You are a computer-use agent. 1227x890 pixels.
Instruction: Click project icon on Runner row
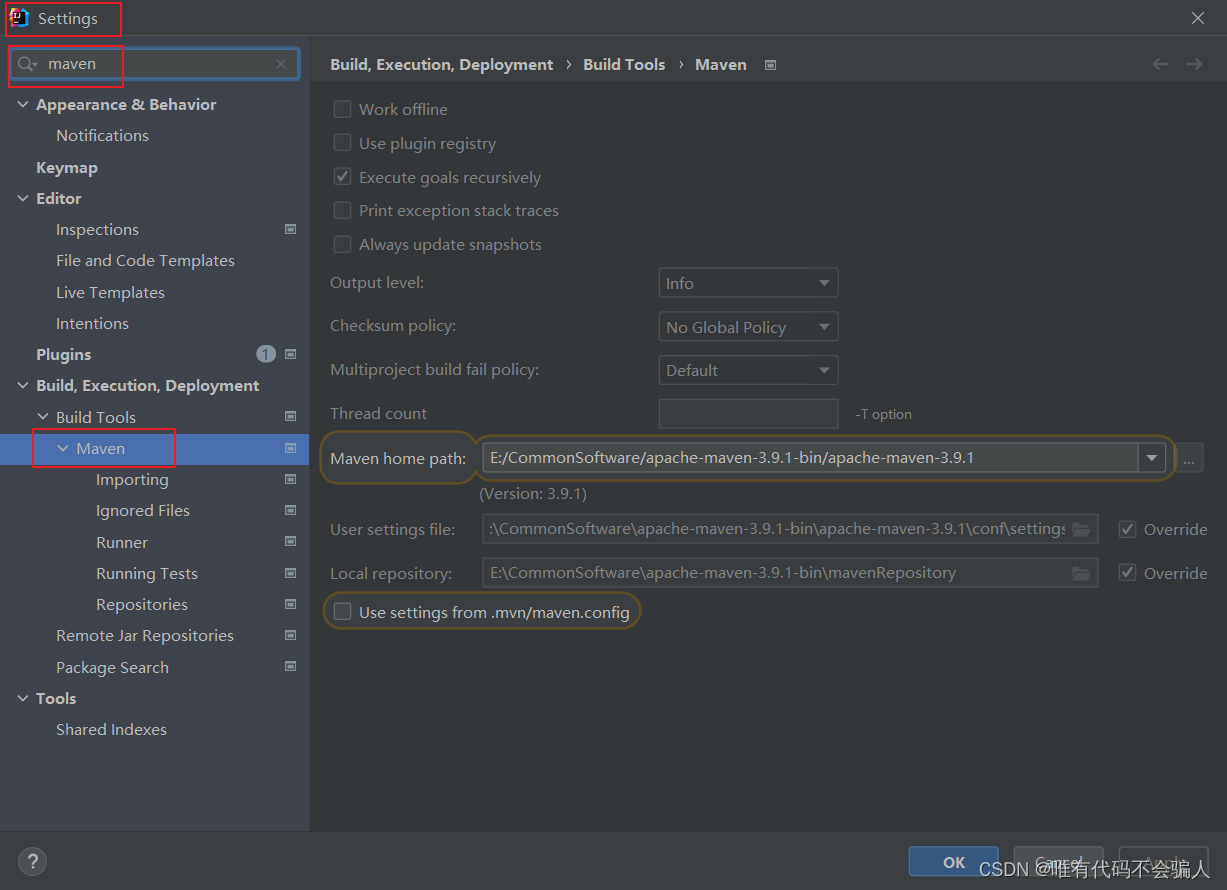click(290, 542)
